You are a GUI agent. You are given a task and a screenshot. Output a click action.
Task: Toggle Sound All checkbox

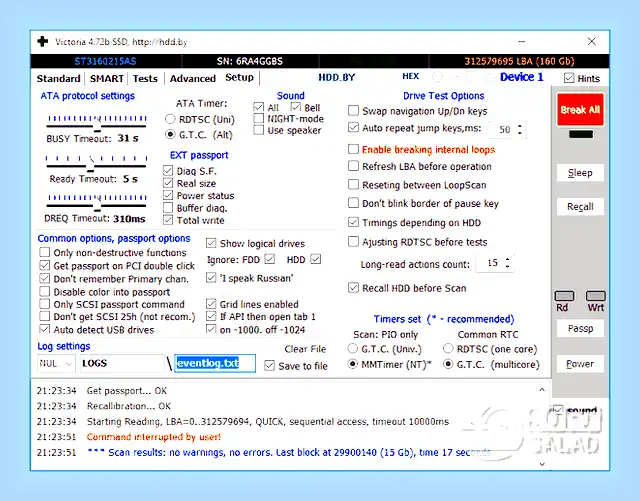click(258, 107)
